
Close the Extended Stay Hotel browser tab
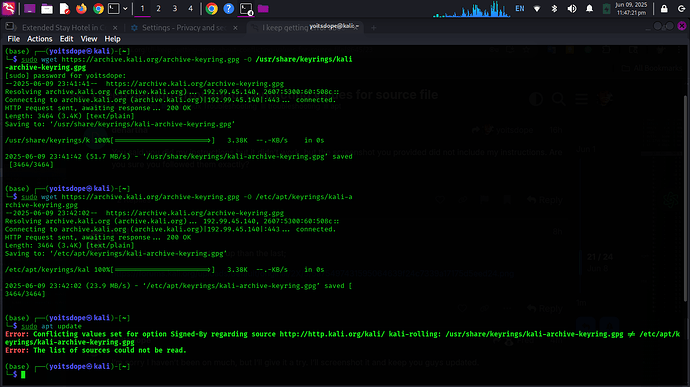115,28
